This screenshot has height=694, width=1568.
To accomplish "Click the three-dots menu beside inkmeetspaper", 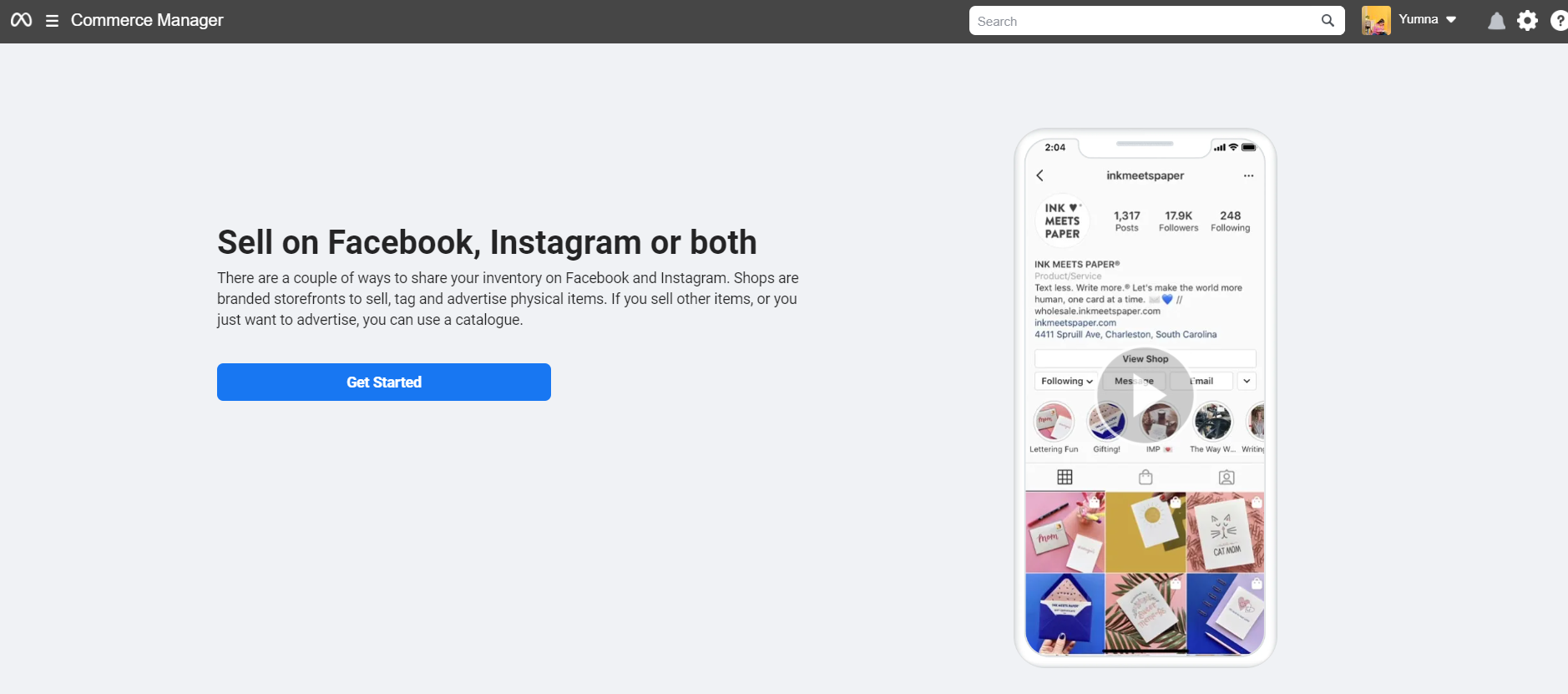I will 1248,175.
